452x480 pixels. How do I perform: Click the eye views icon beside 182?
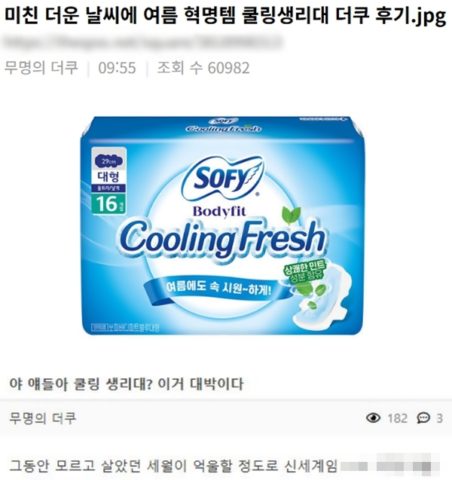click(373, 418)
